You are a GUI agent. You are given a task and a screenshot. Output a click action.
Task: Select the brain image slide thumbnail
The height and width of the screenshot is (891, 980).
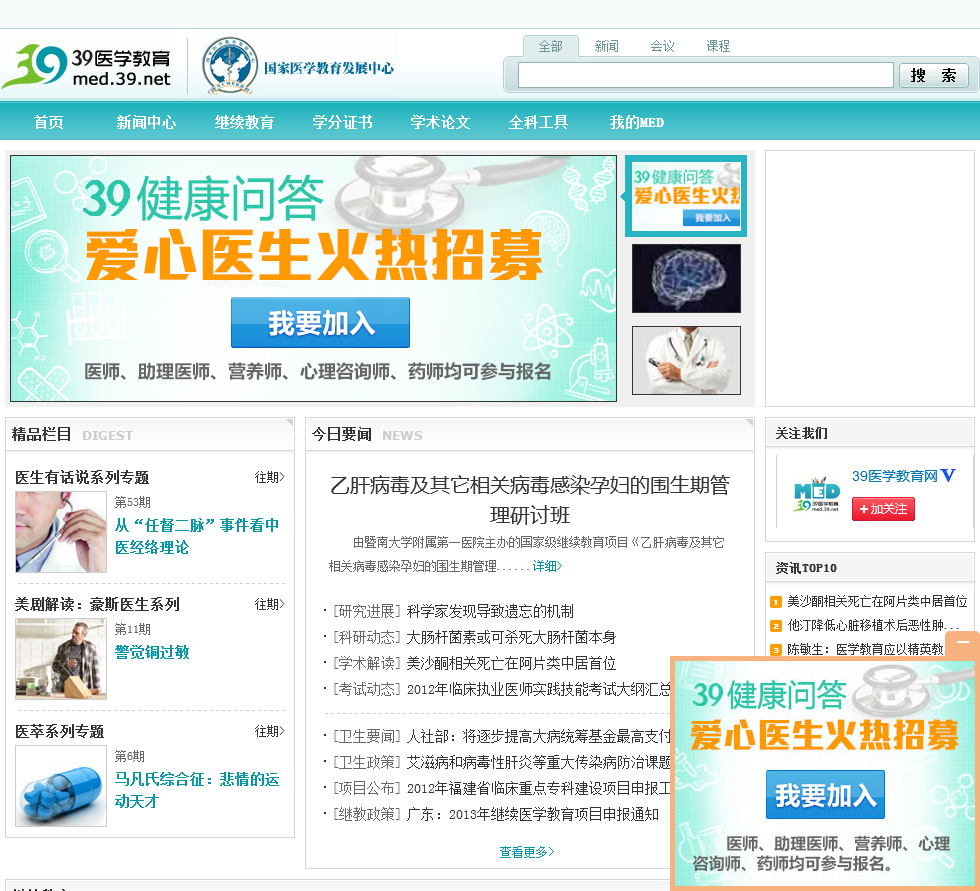point(686,278)
